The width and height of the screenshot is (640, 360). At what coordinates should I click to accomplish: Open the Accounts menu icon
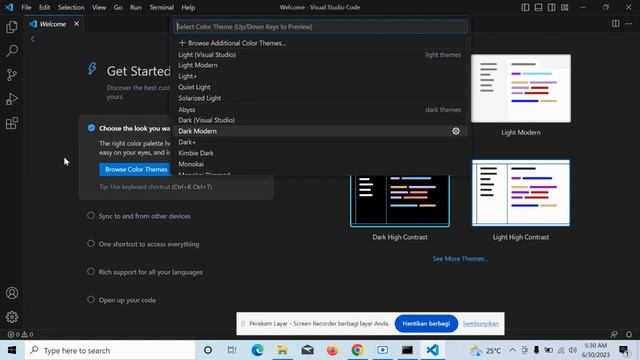pos(12,293)
